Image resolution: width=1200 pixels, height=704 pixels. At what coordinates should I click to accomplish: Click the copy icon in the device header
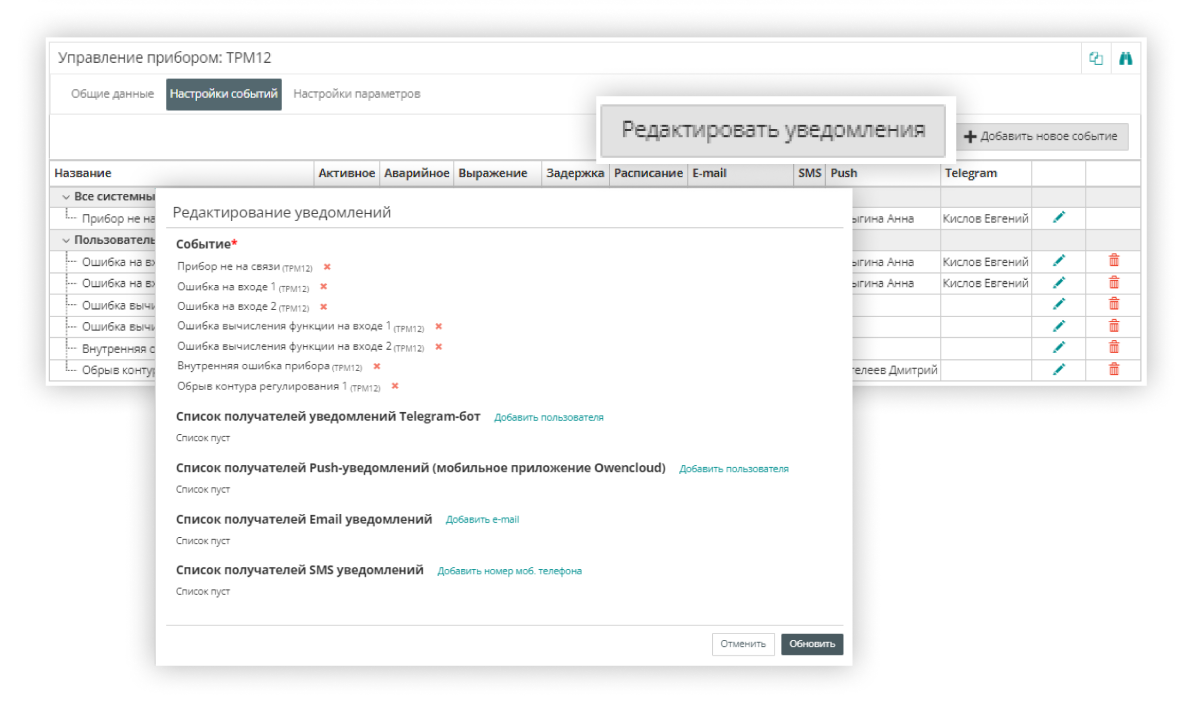(x=1096, y=59)
